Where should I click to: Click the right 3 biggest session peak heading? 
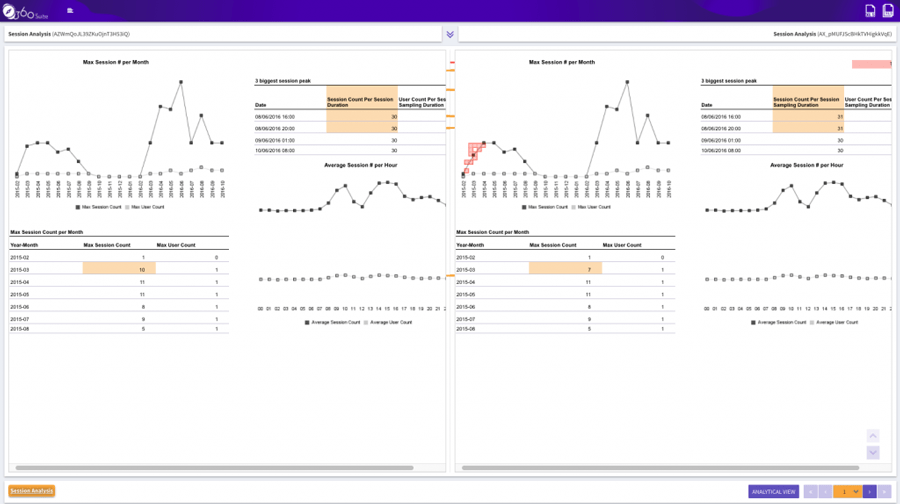coord(729,81)
